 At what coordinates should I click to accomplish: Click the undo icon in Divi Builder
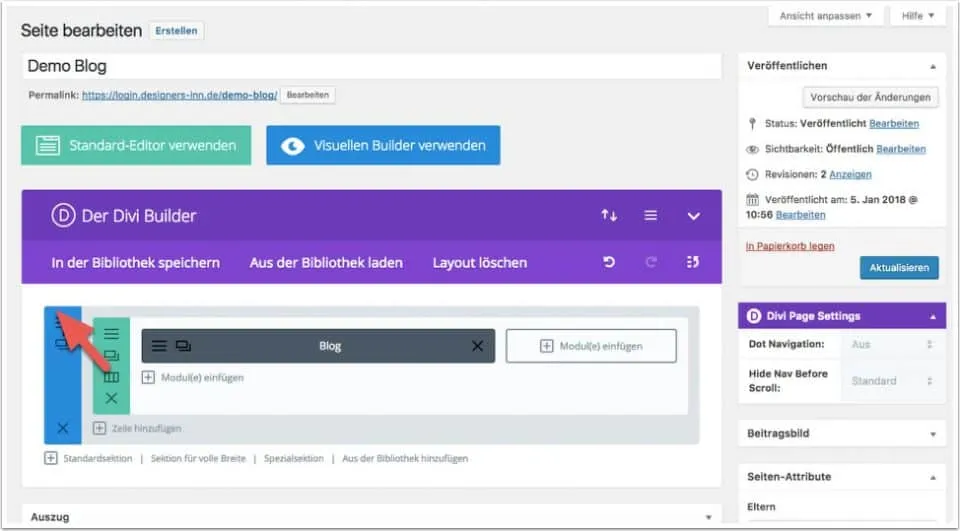click(609, 263)
